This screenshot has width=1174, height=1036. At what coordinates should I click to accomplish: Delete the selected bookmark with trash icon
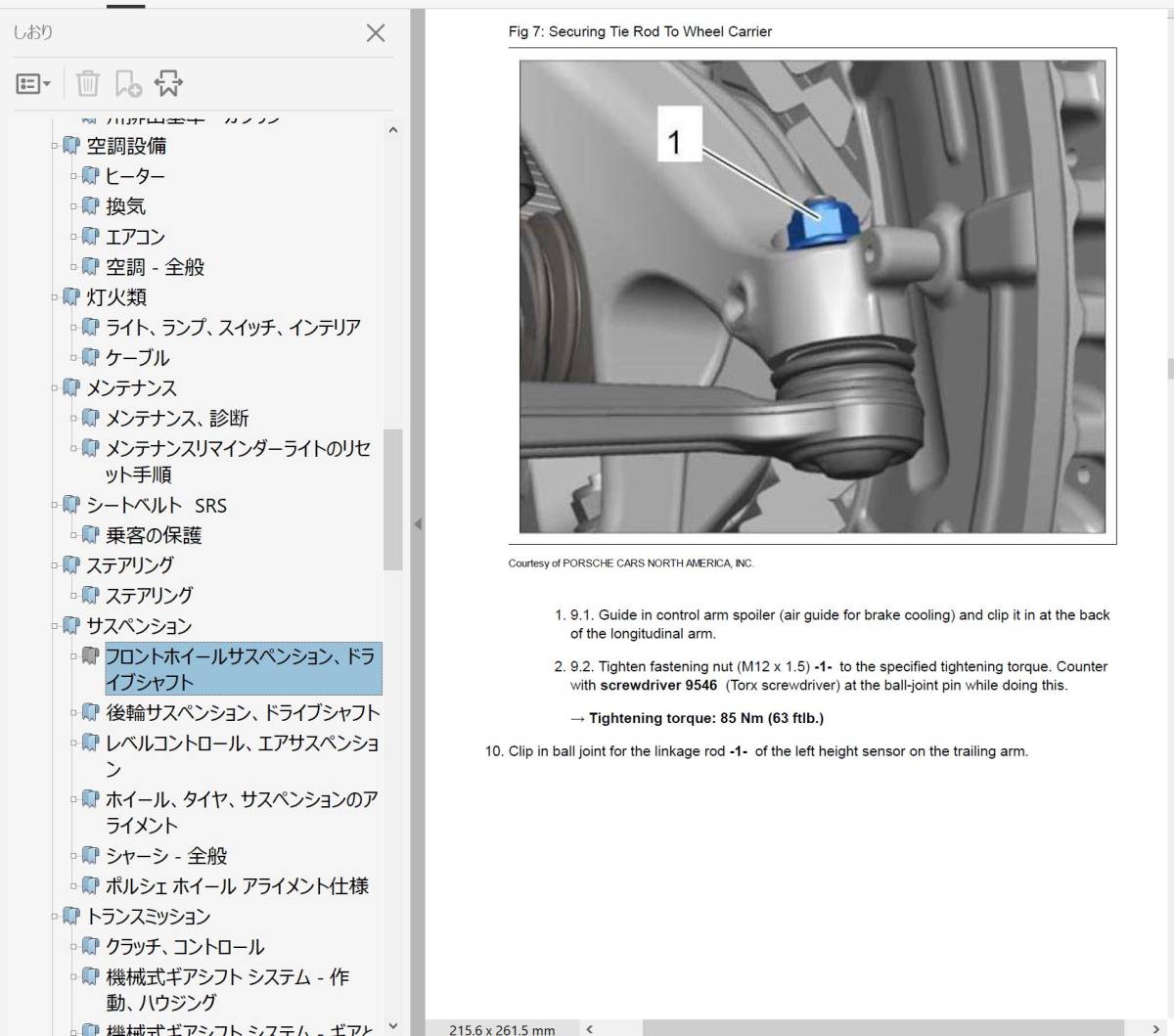(x=88, y=84)
